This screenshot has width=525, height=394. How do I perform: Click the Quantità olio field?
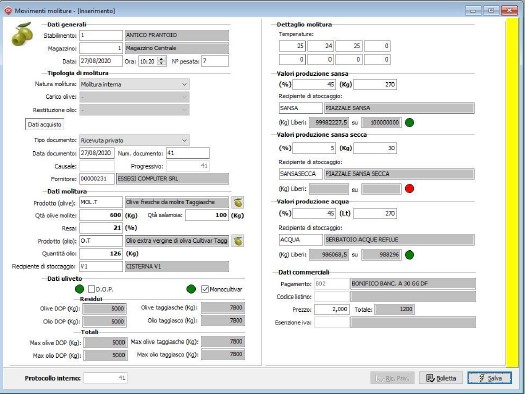[x=101, y=254]
